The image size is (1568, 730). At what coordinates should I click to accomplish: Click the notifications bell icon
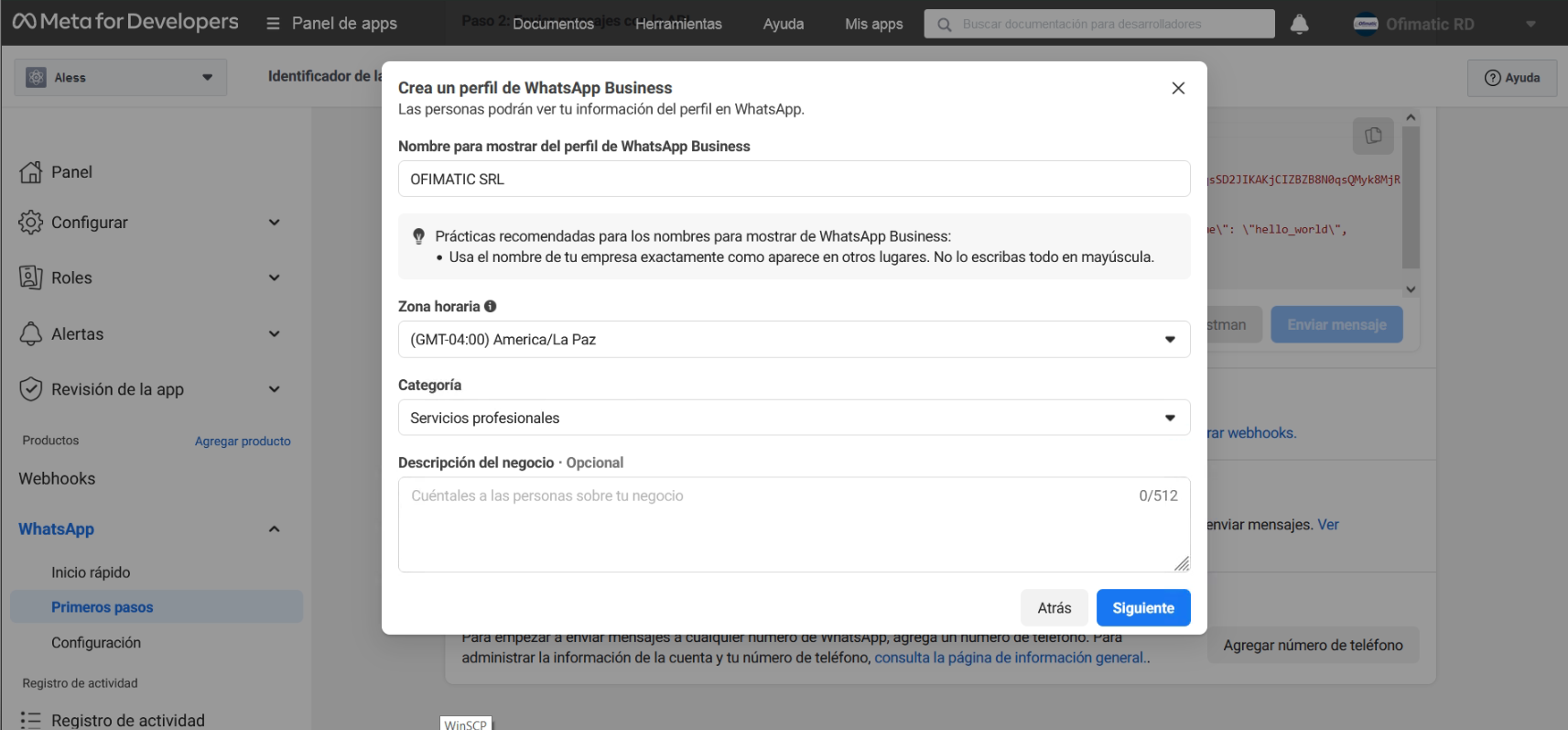(x=1299, y=24)
